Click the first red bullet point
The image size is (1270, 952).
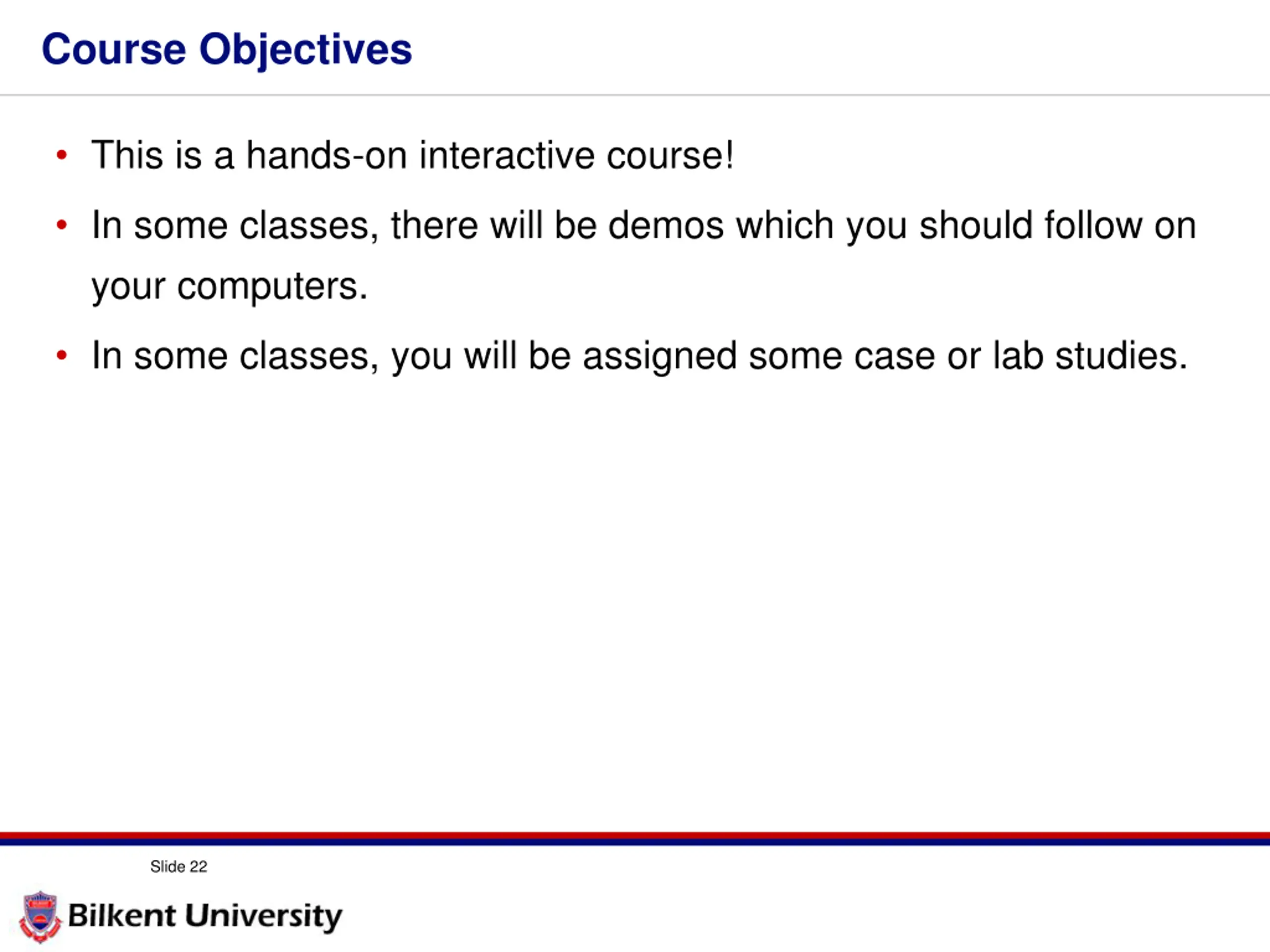[62, 155]
